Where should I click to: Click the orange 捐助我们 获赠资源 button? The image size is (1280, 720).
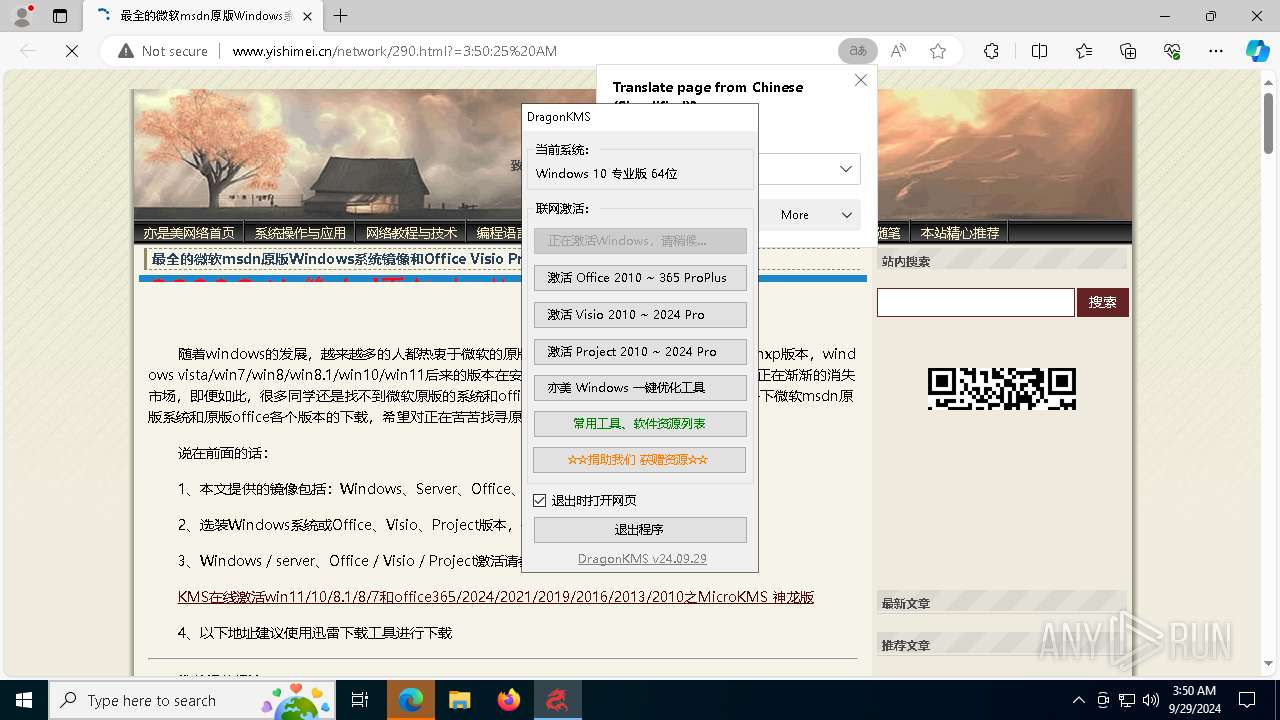(640, 460)
